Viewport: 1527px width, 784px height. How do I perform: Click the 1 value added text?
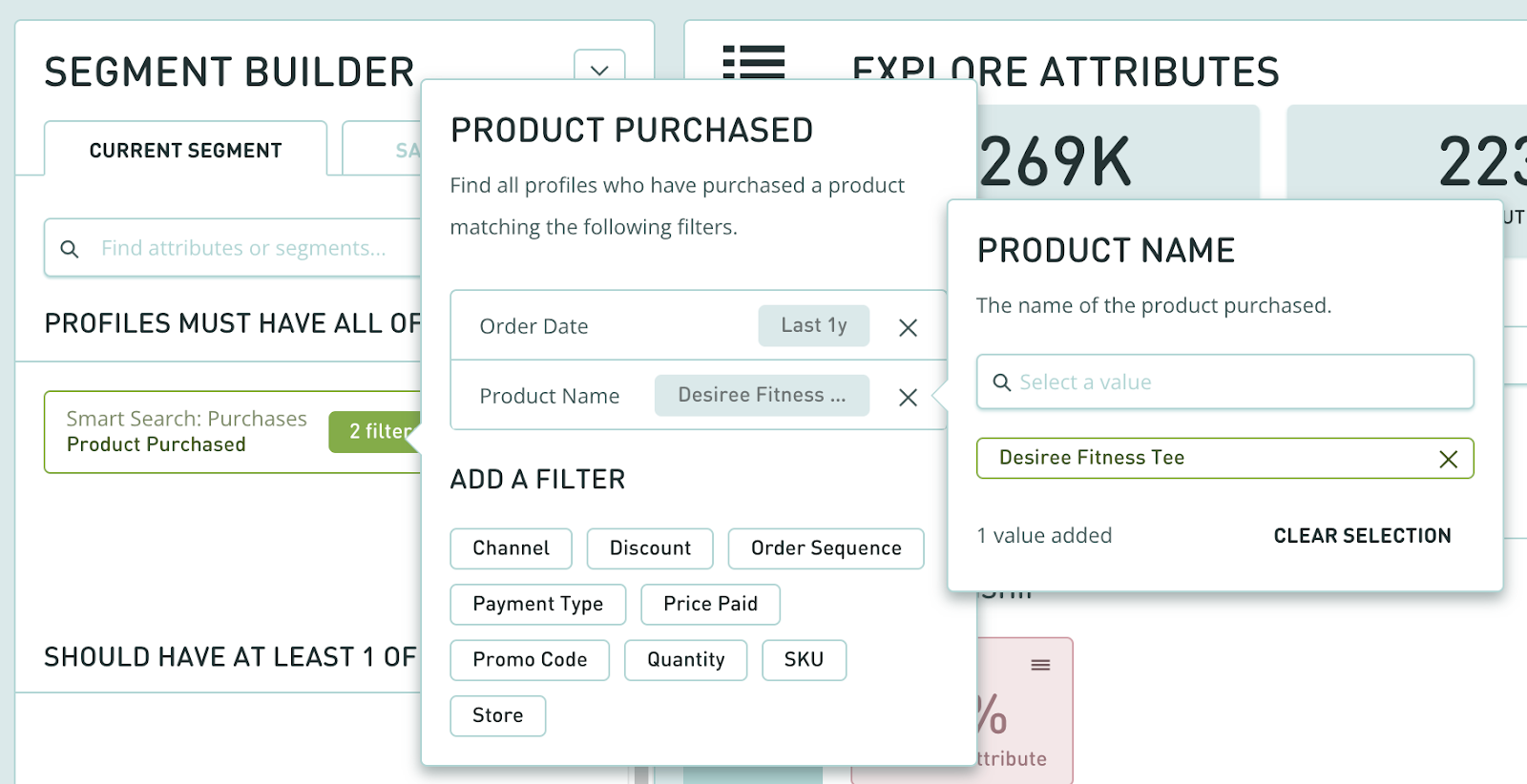tap(1044, 536)
